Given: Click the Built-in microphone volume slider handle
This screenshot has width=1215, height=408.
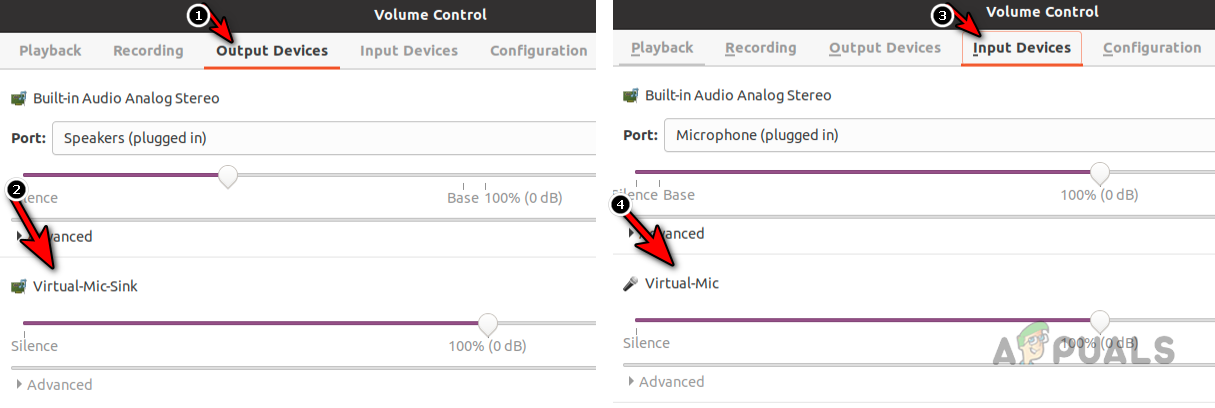Looking at the screenshot, I should pyautogui.click(x=1099, y=172).
